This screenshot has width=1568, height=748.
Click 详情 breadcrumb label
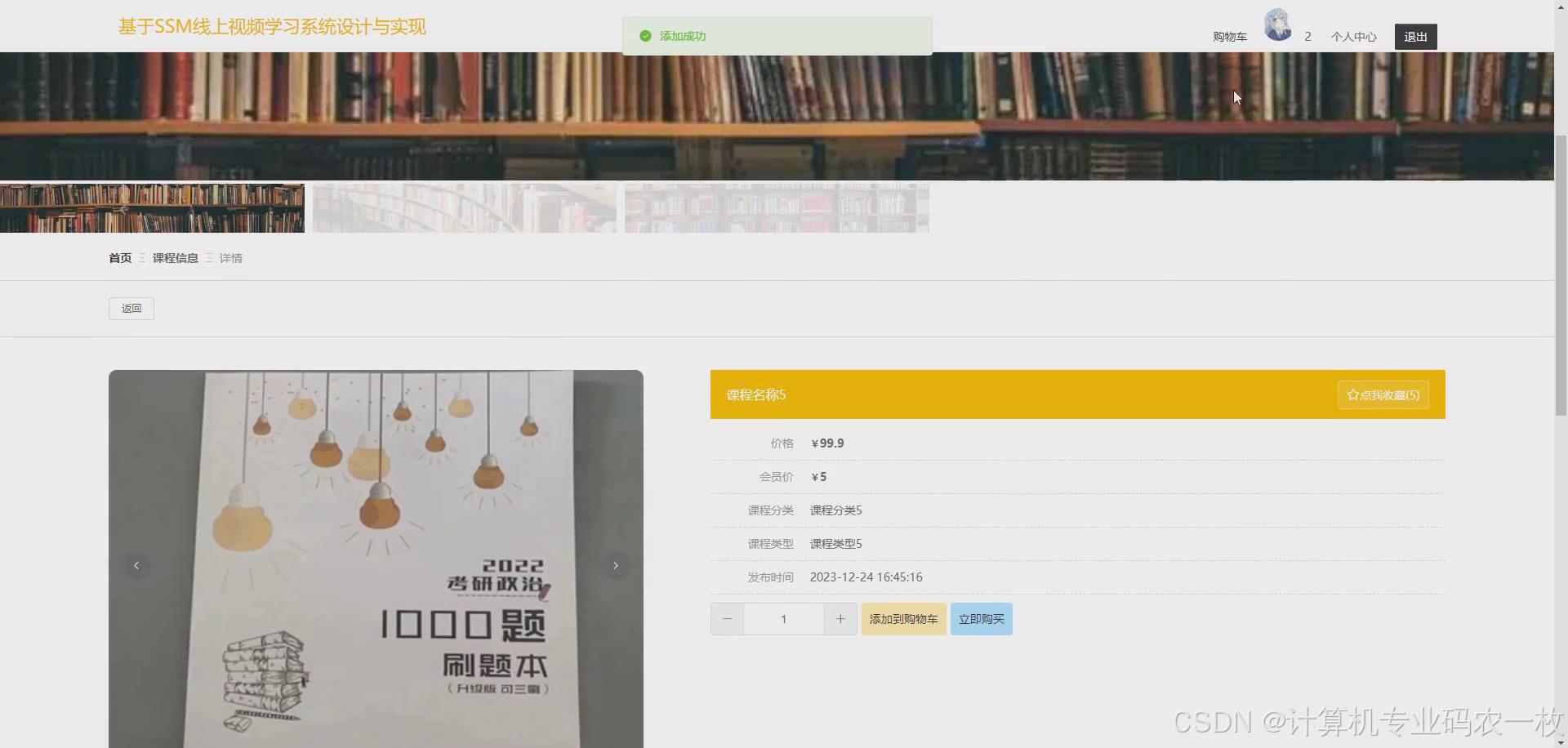230,257
